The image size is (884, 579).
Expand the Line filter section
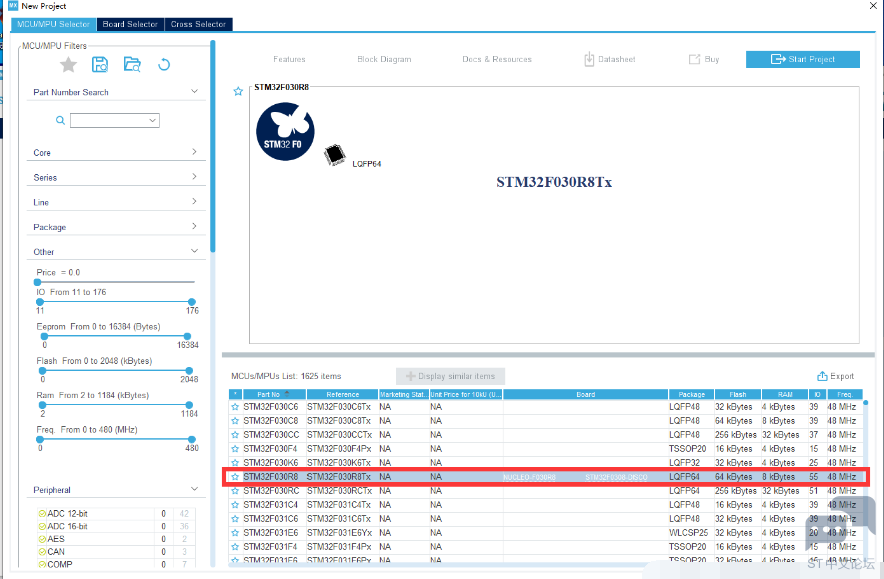[x=194, y=201]
